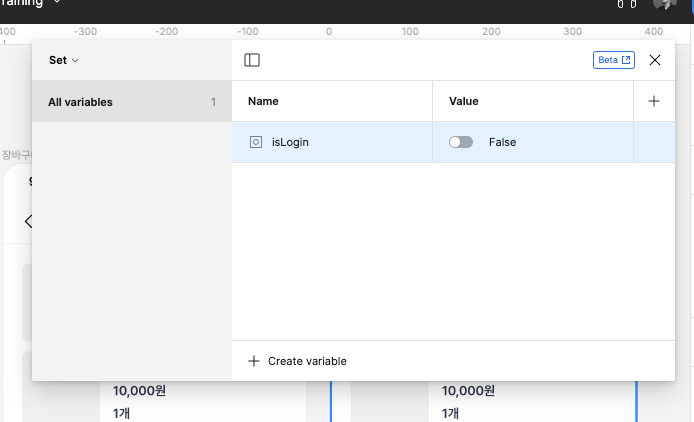
Task: Click the user avatar in the top bar
Action: click(664, 4)
